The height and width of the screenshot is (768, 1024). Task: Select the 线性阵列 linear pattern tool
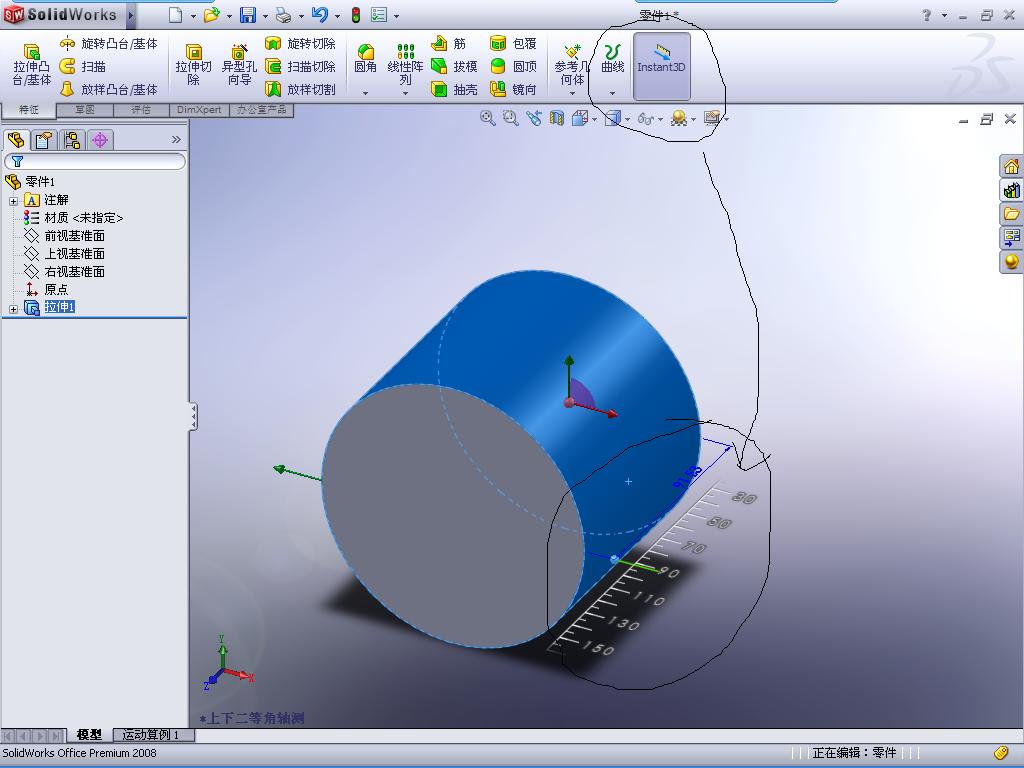coord(406,65)
